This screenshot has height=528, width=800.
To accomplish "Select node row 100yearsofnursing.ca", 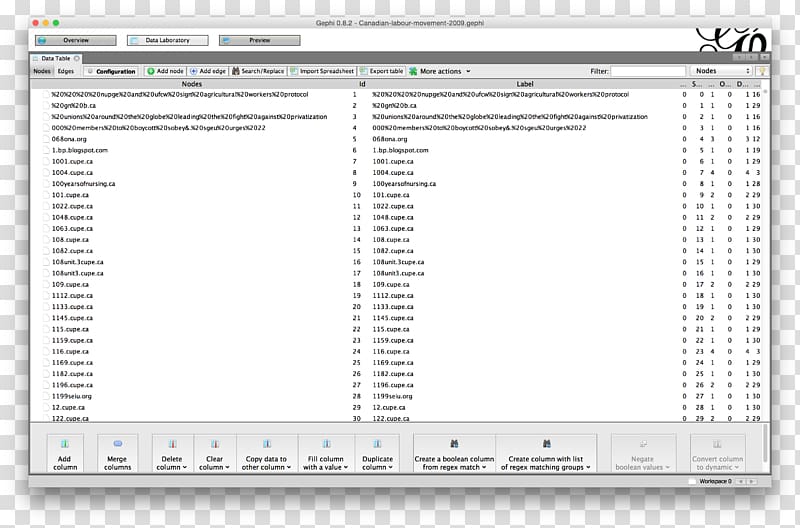I will click(83, 184).
